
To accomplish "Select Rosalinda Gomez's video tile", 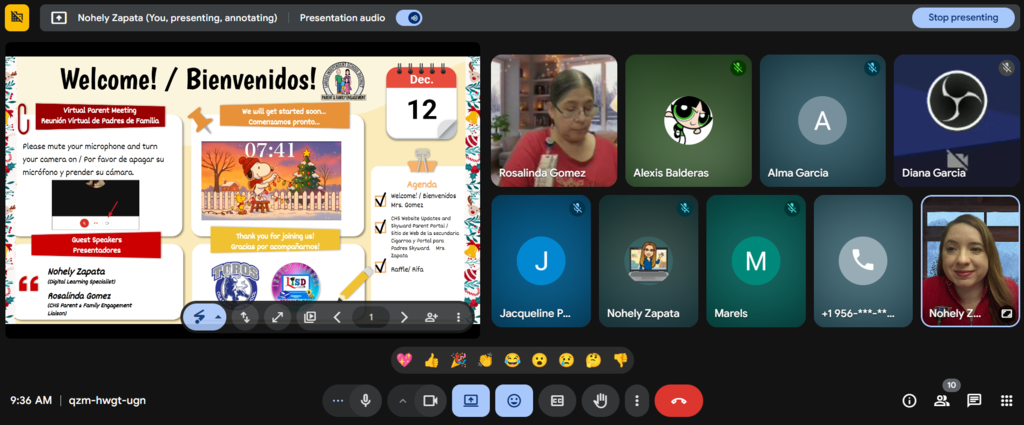I will [x=554, y=120].
